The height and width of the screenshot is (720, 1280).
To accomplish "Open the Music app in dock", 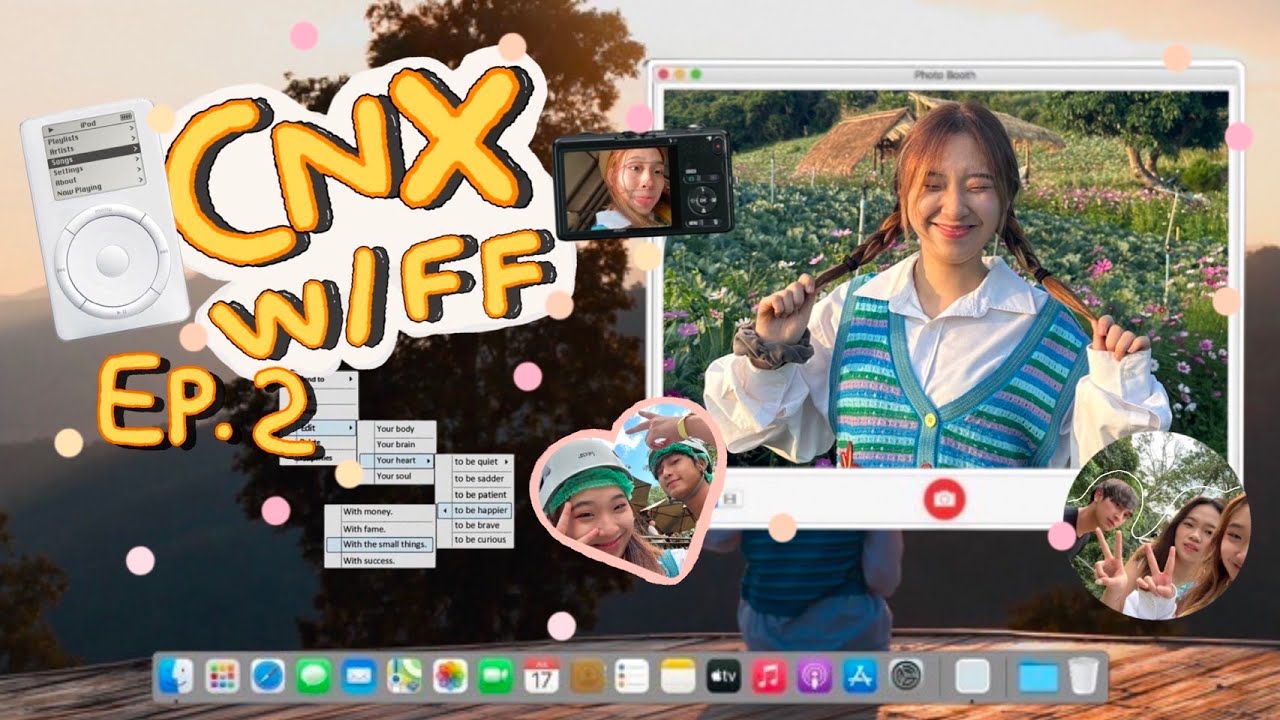I will (x=769, y=677).
